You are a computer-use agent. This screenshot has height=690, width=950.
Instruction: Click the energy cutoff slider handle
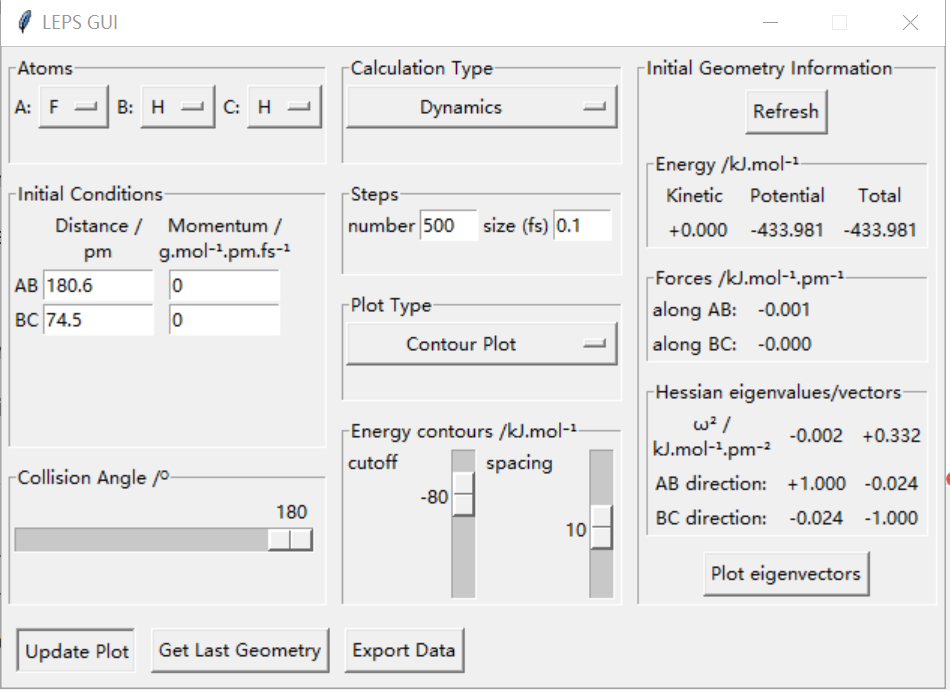click(463, 493)
